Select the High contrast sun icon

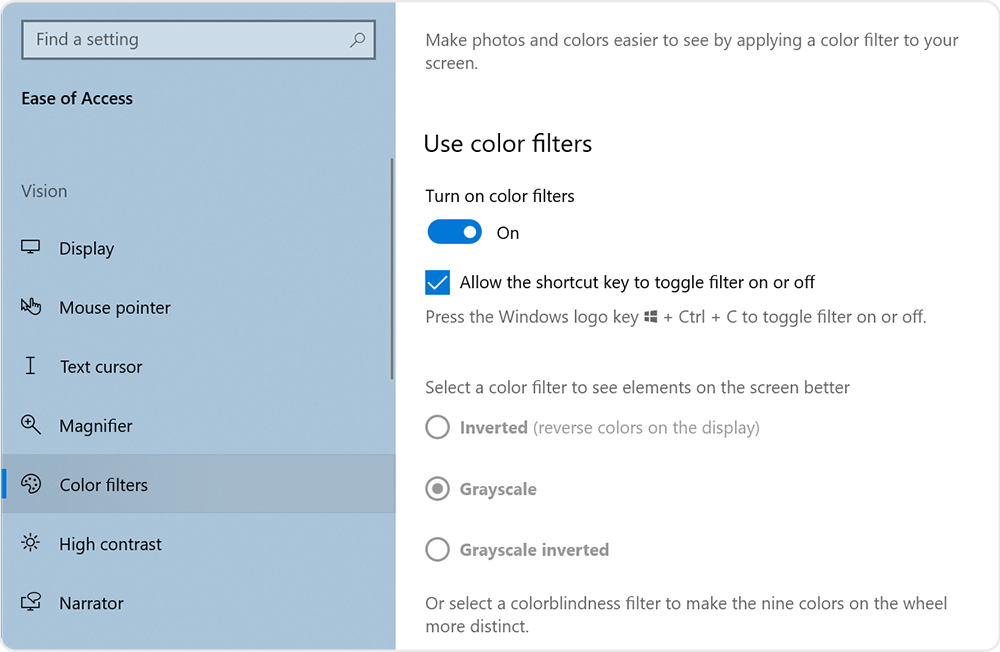[31, 543]
